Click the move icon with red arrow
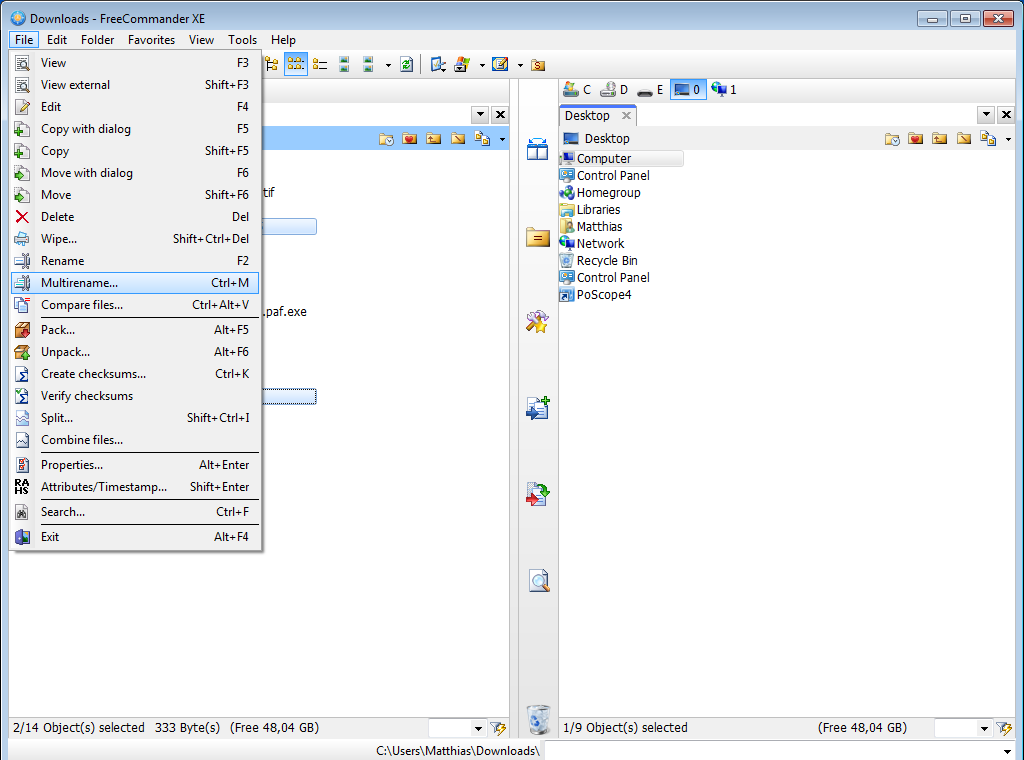 538,494
